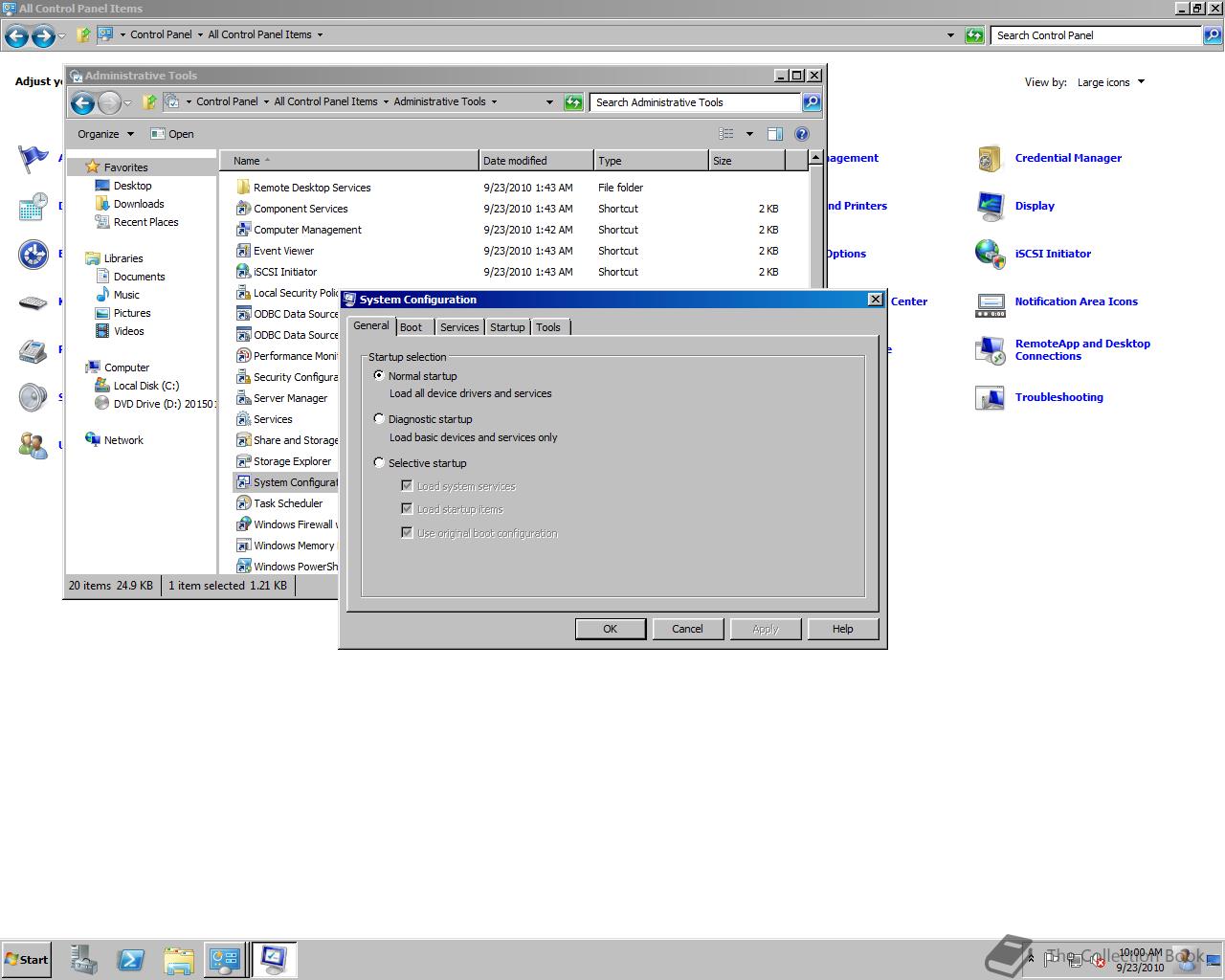Viewport: 1225px width, 980px height.
Task: Click the Back arrow in Administrative Tools window
Action: pyautogui.click(x=82, y=102)
